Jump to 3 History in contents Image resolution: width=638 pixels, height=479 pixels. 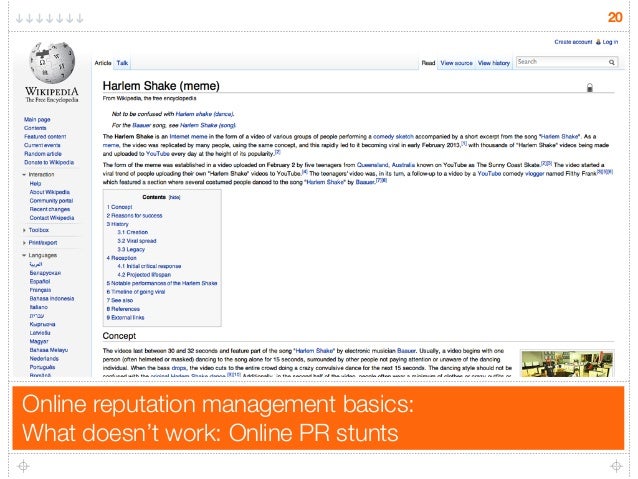click(118, 224)
